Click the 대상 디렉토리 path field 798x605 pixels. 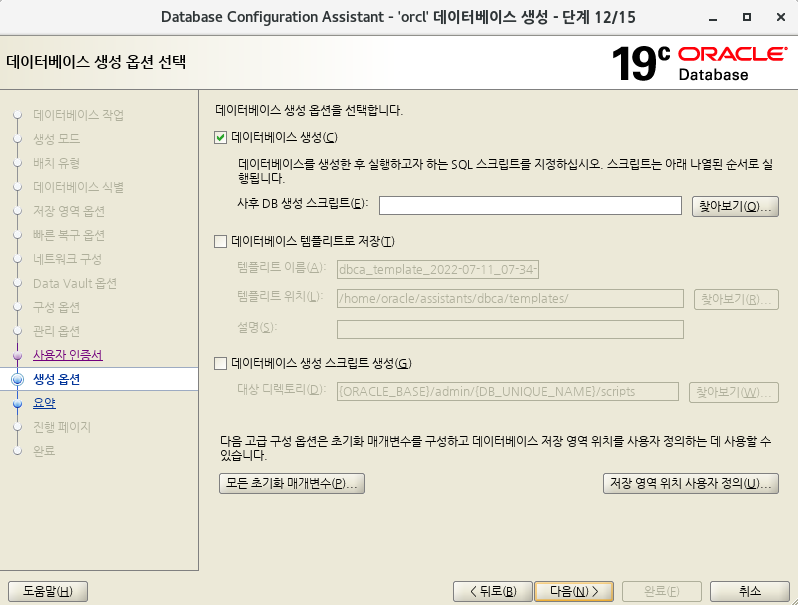507,392
